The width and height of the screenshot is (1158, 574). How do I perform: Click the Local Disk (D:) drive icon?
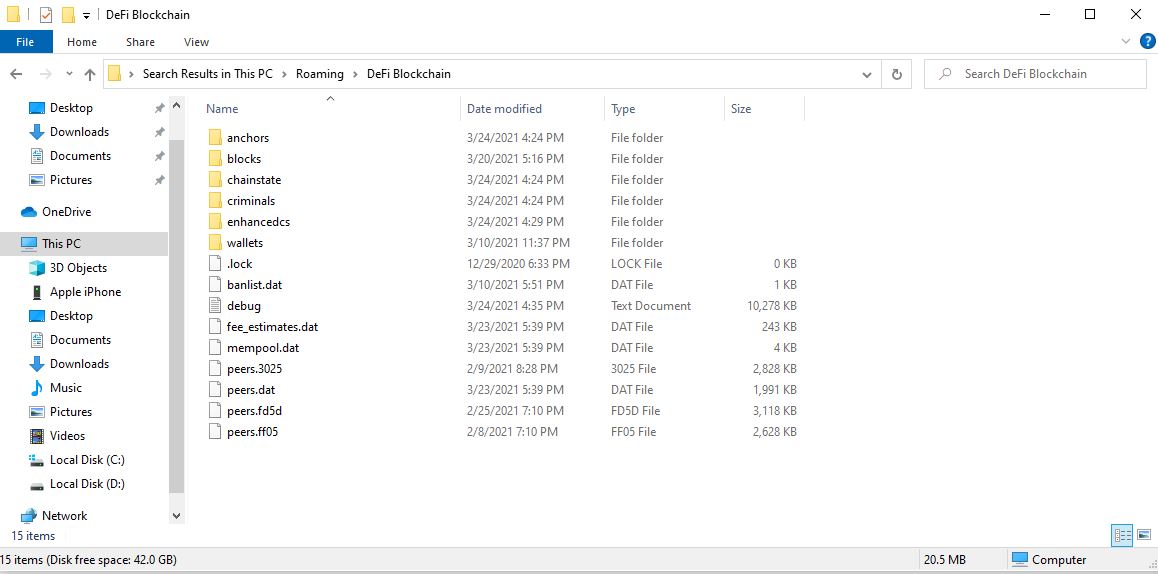36,484
